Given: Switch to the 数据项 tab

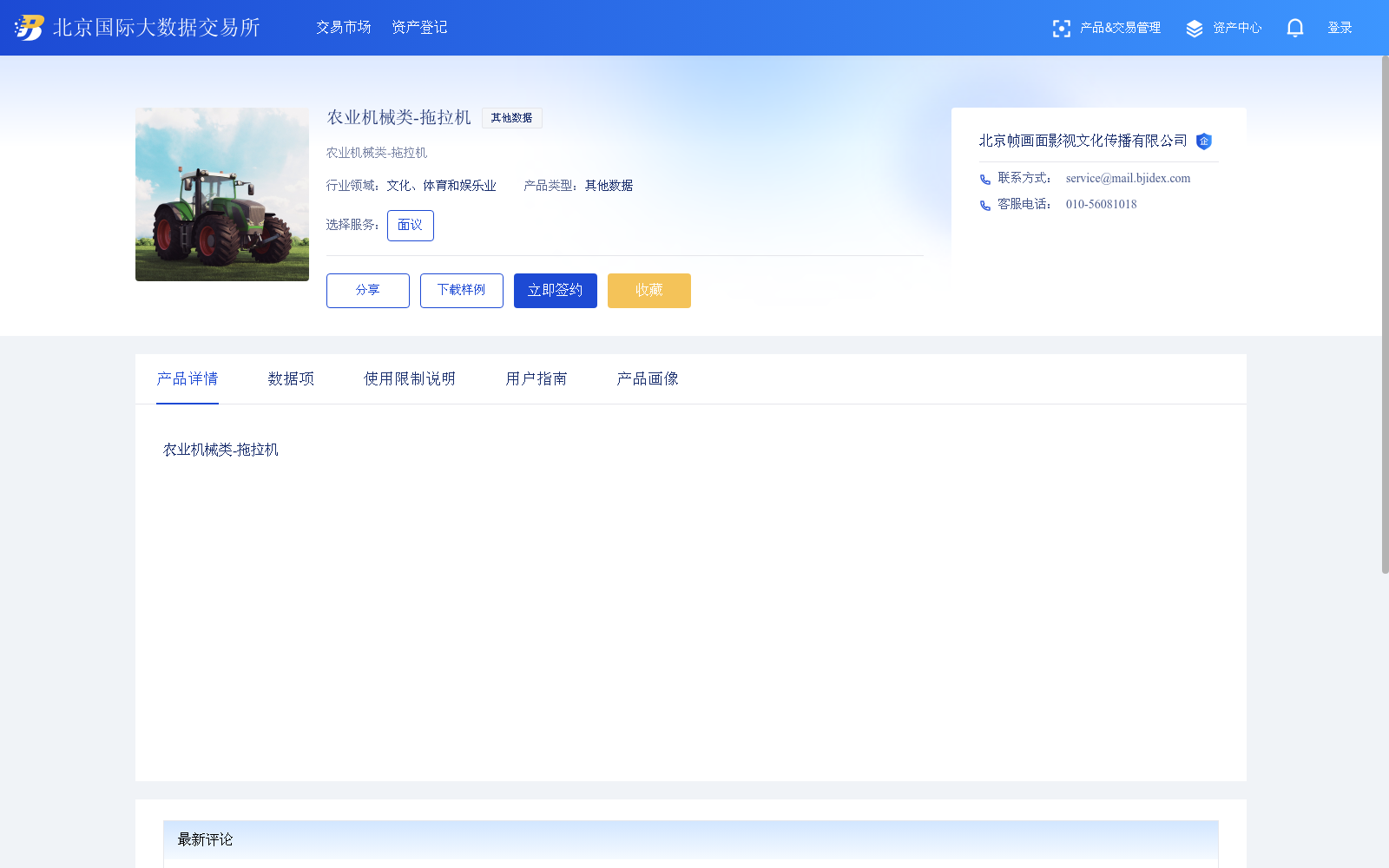Looking at the screenshot, I should coord(291,379).
